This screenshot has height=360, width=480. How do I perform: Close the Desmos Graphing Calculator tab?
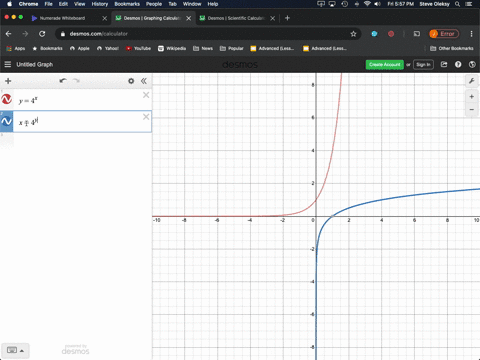point(189,18)
